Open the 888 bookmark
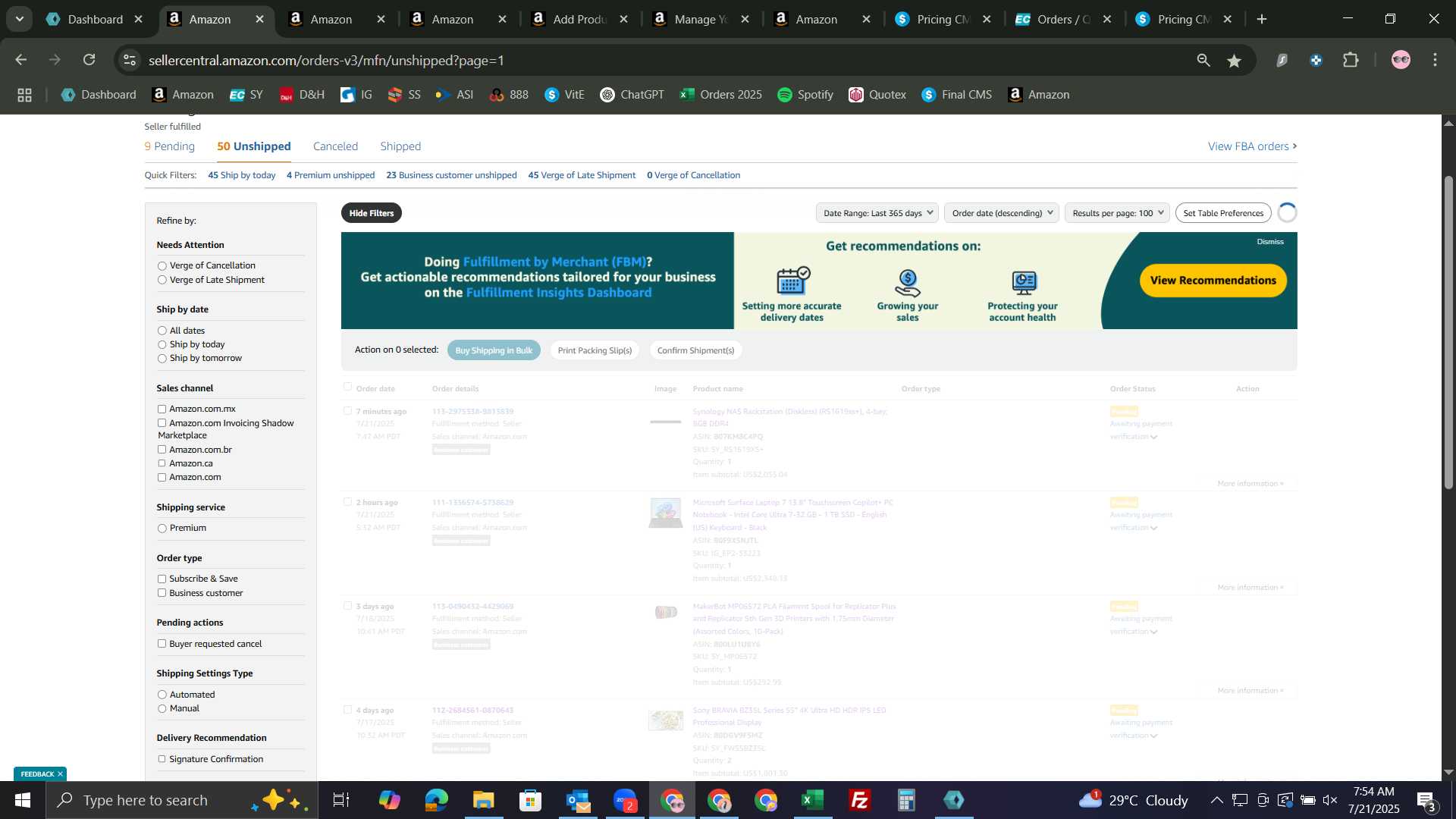The height and width of the screenshot is (819, 1456). pos(509,95)
